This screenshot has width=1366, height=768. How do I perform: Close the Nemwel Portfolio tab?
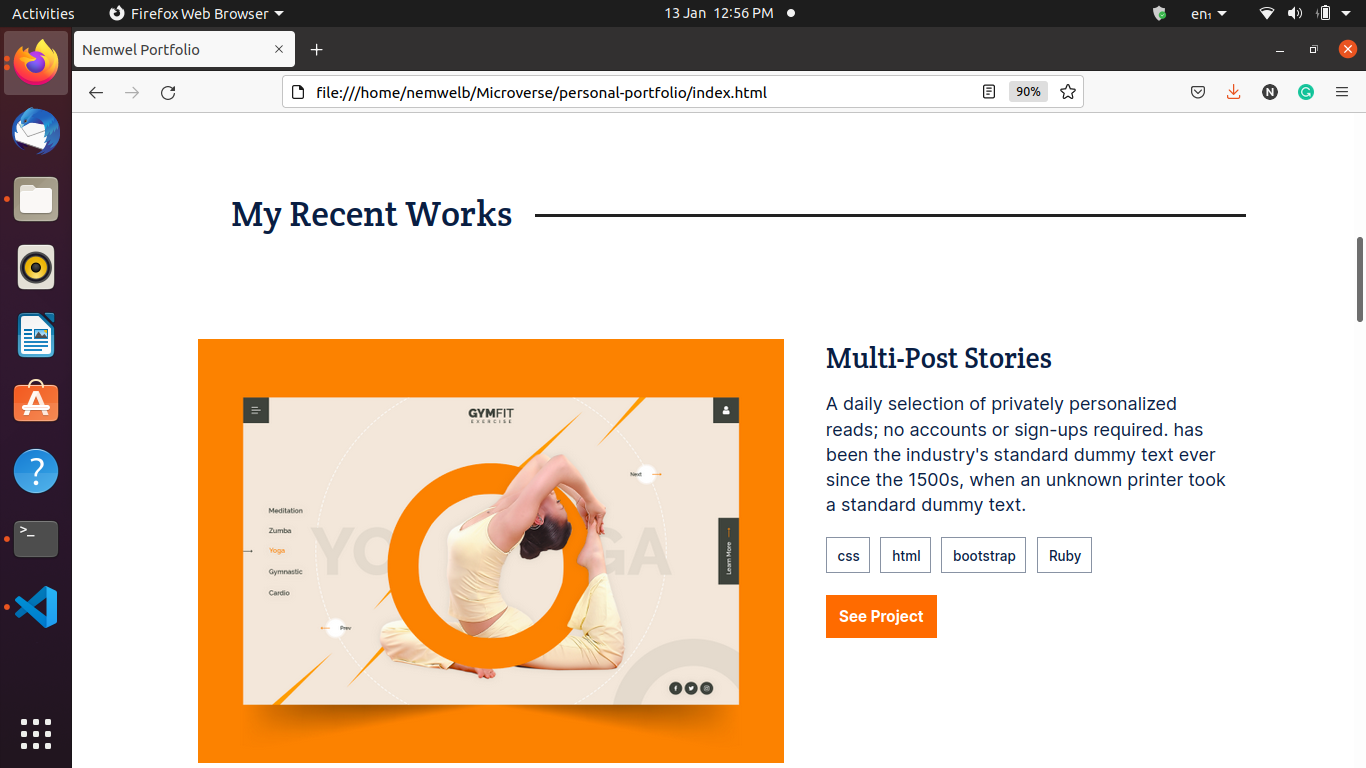tap(279, 49)
